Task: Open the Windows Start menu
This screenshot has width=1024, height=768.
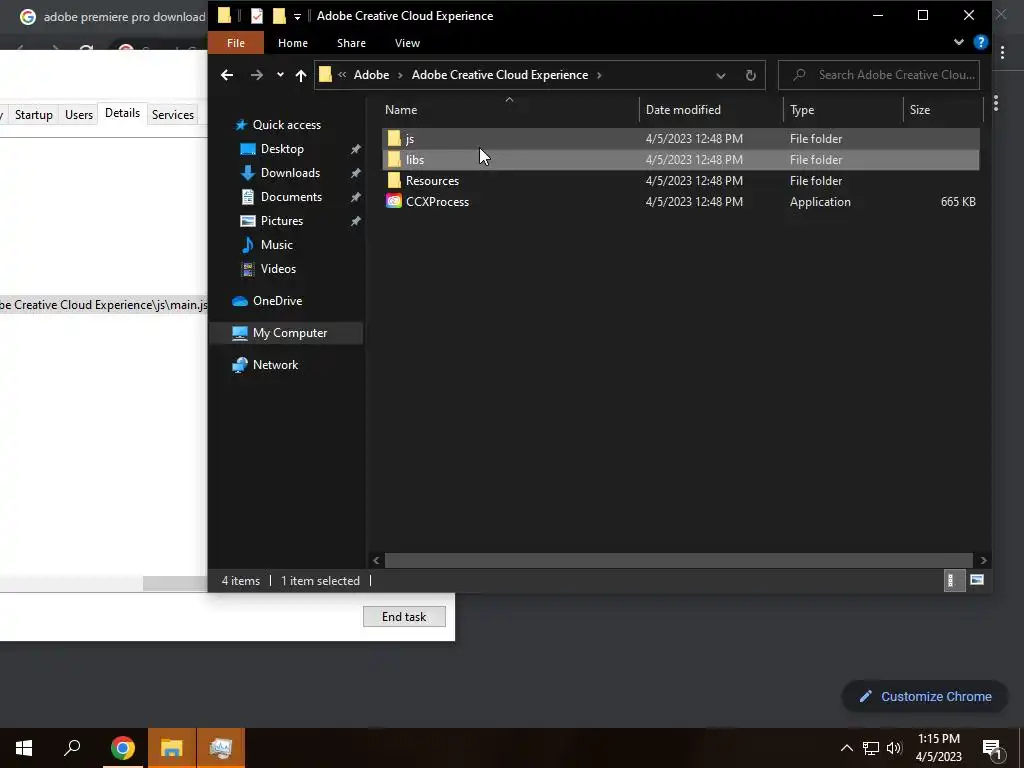Action: click(24, 748)
